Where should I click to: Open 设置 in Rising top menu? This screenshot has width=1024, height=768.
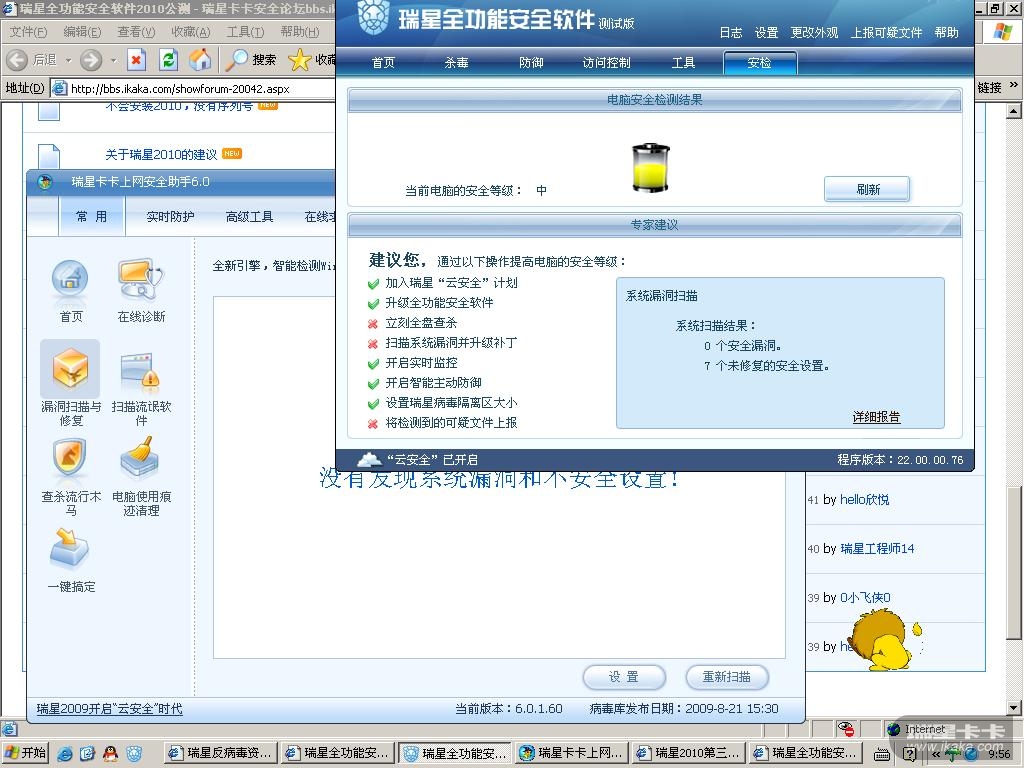pyautogui.click(x=766, y=33)
